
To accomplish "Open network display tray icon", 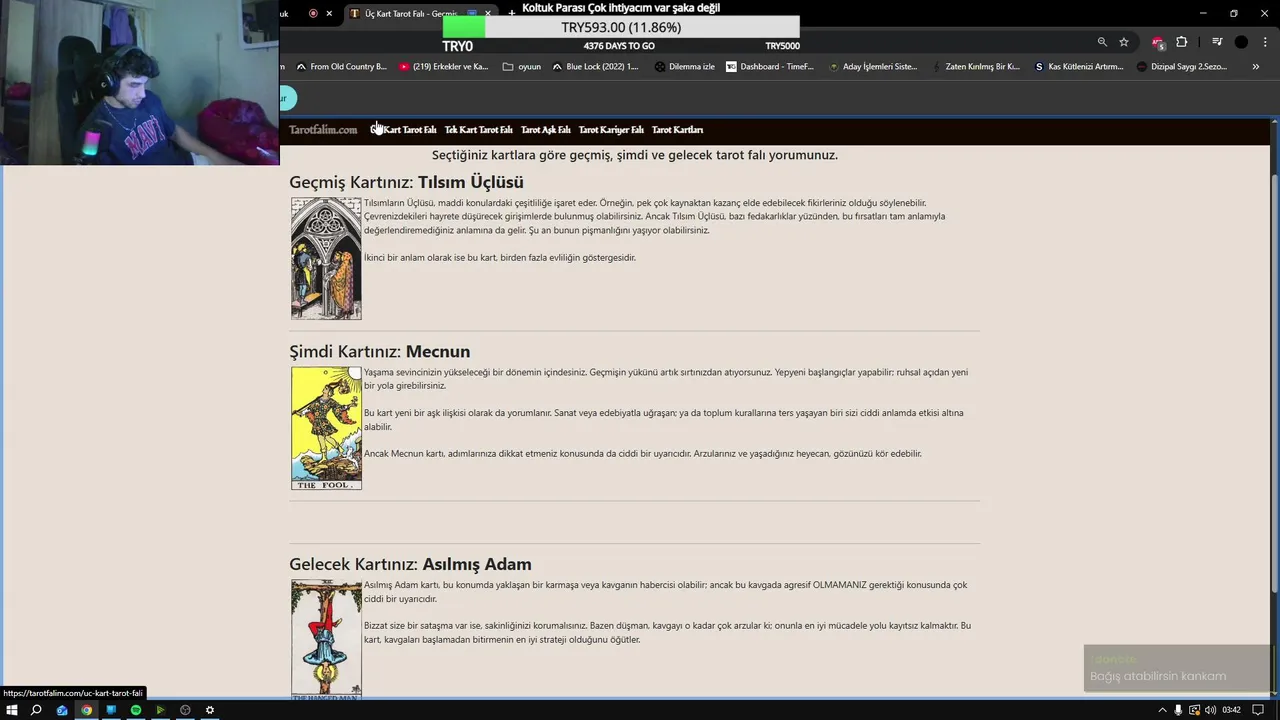I will (x=1194, y=710).
